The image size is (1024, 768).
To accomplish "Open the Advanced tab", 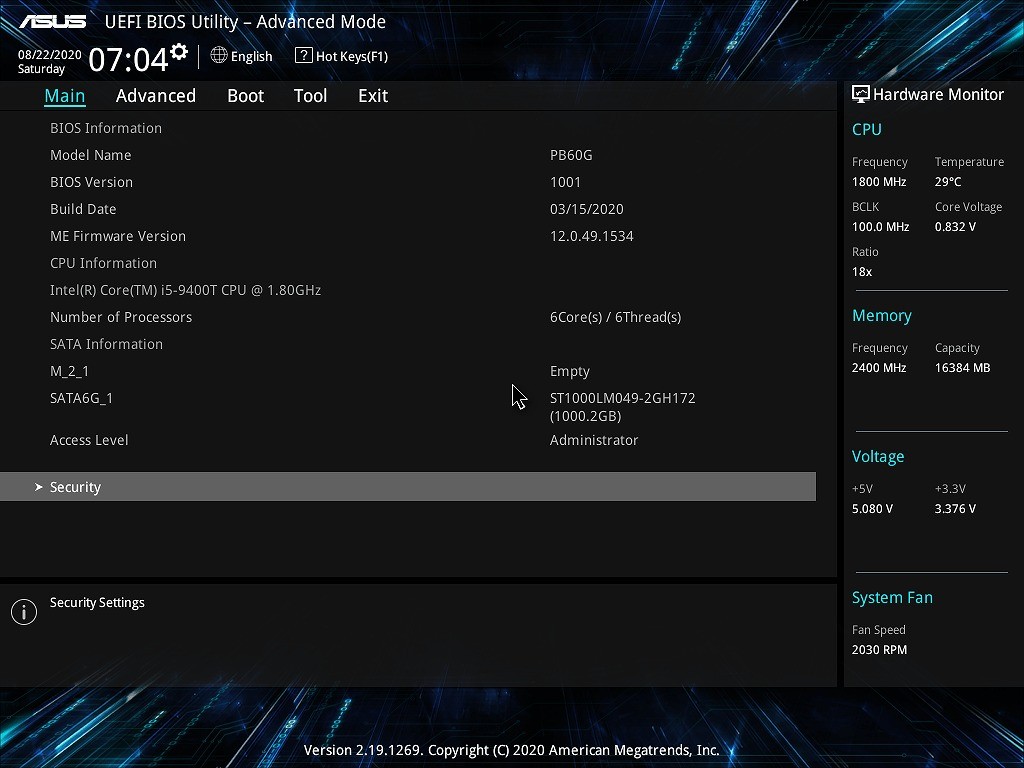I will (x=155, y=96).
